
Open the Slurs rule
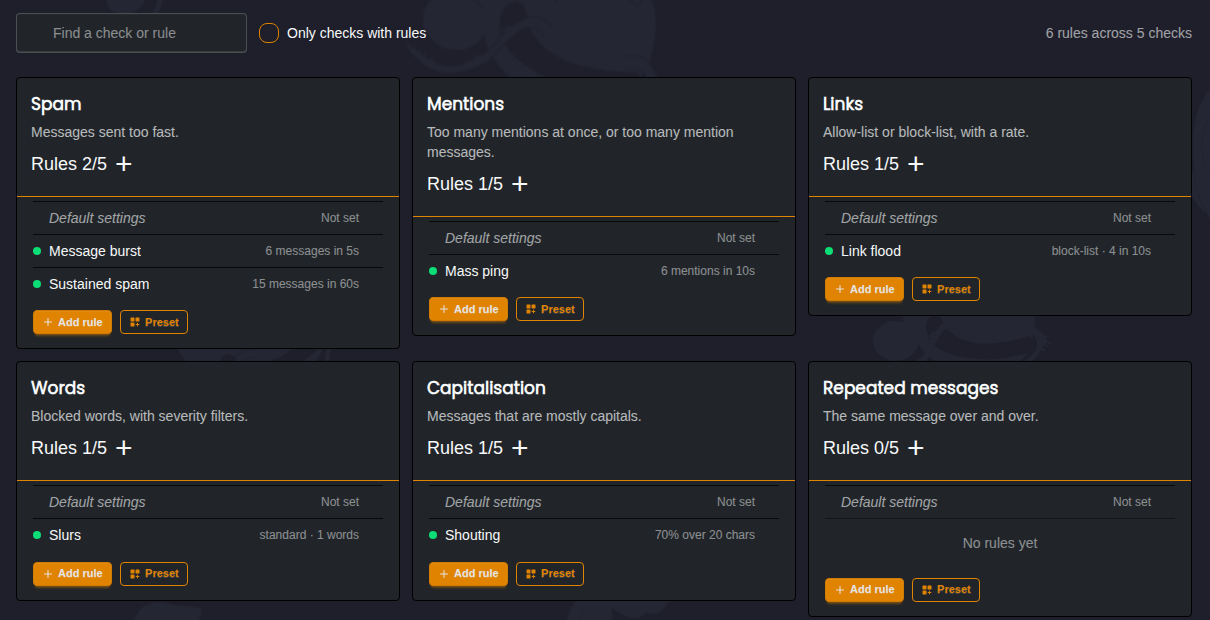[x=208, y=535]
